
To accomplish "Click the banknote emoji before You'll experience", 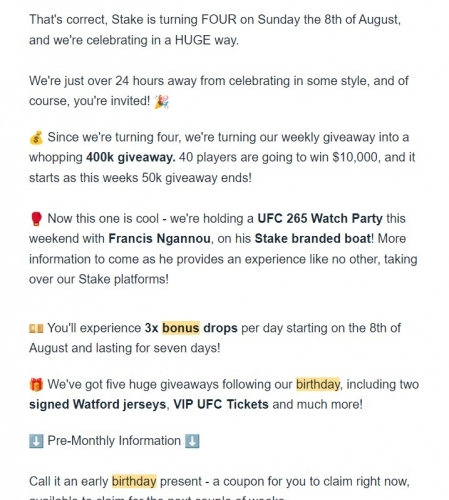I will (36, 329).
